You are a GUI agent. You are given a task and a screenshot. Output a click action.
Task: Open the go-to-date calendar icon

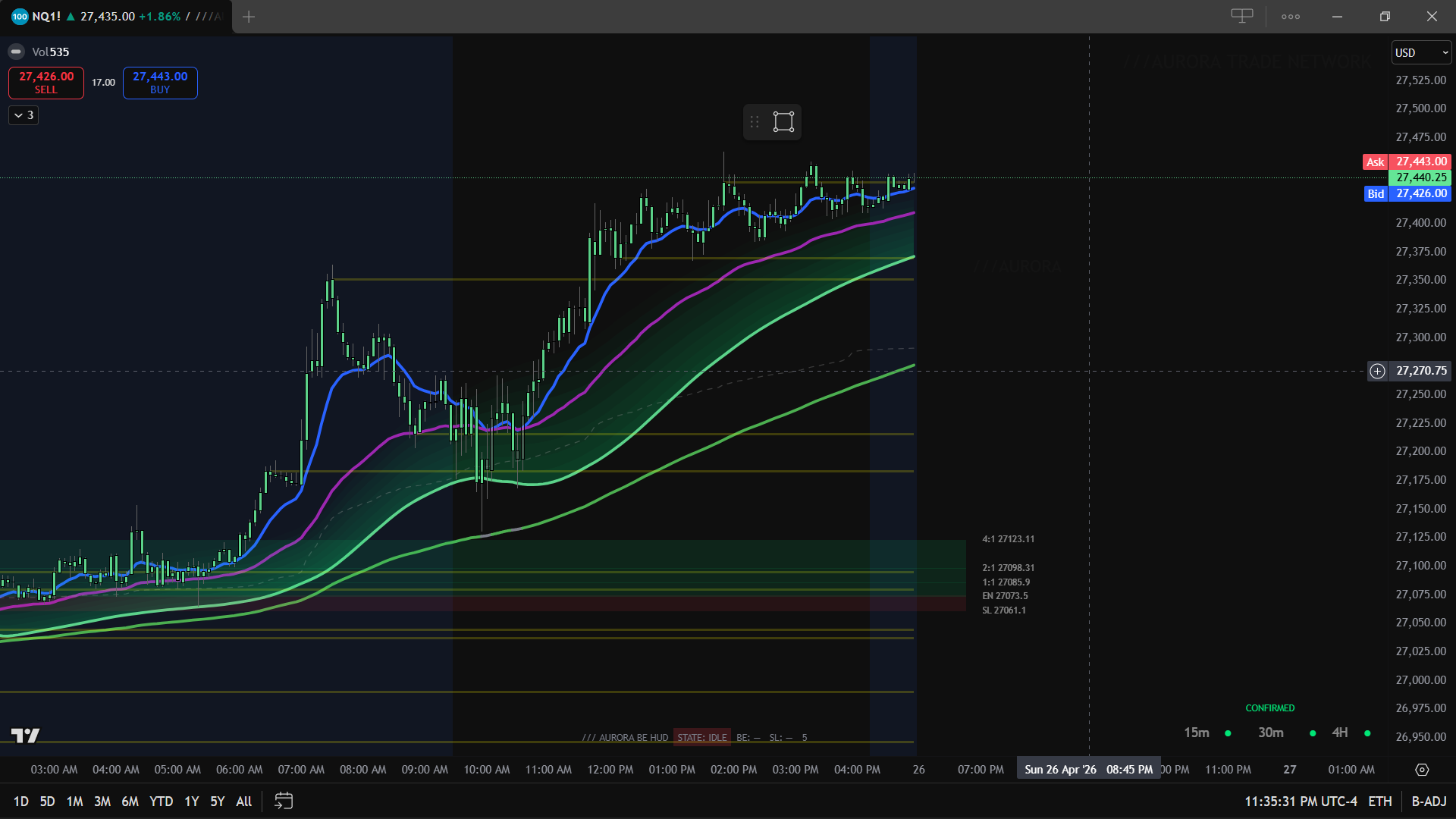coord(284,801)
